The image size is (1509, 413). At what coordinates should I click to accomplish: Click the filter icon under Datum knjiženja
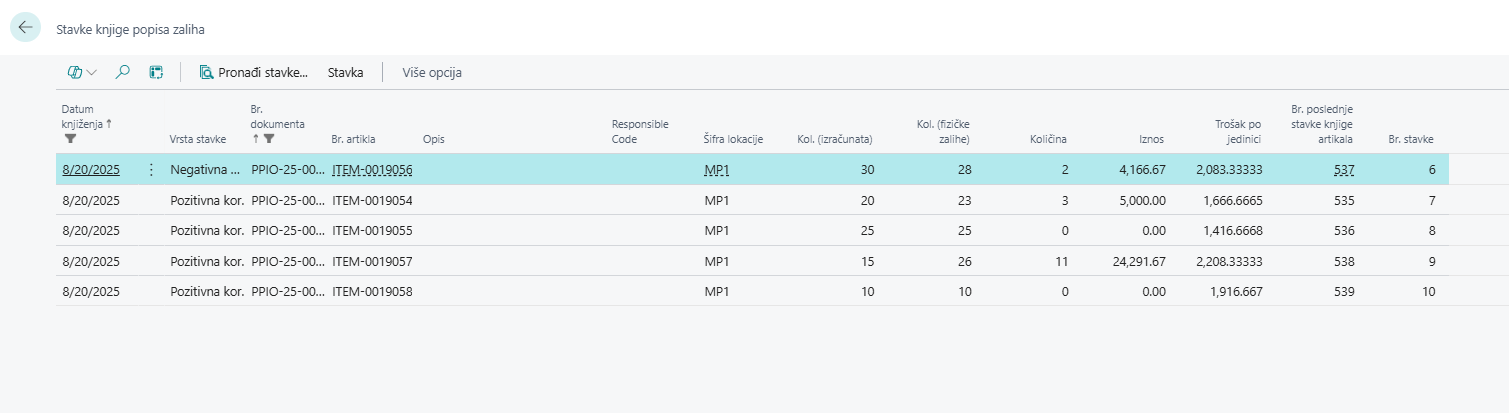70,139
